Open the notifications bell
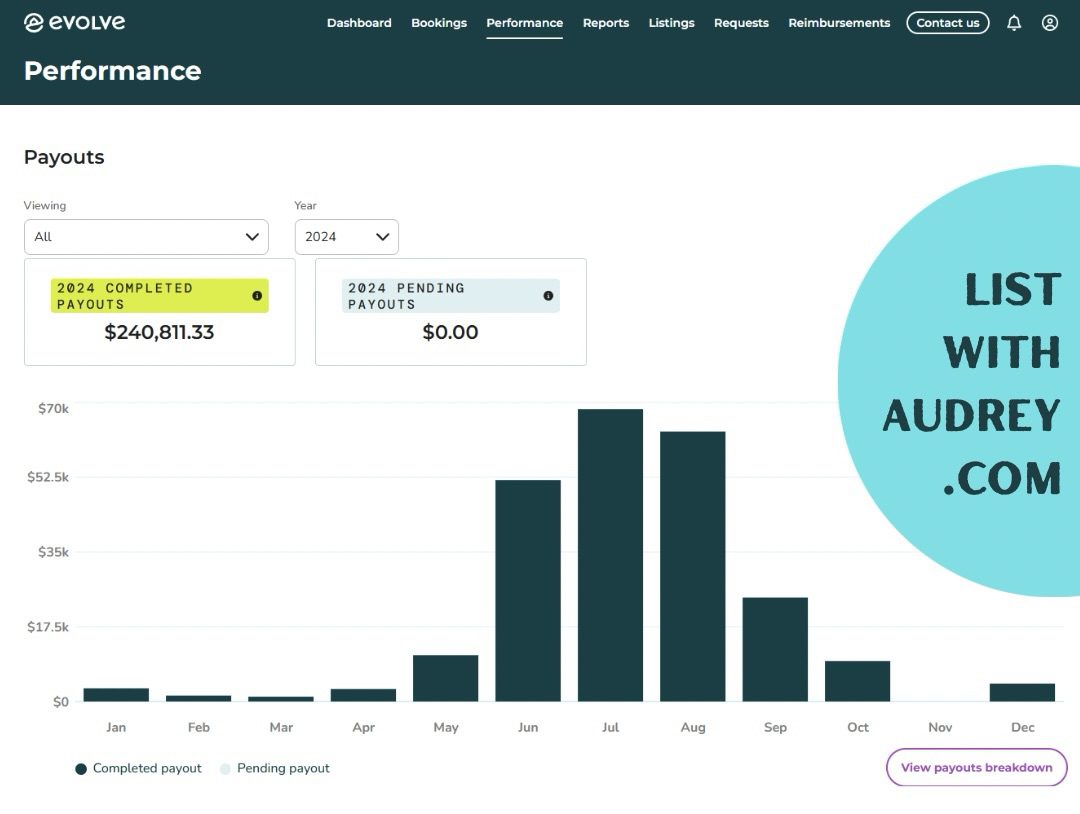The height and width of the screenshot is (814, 1080). click(x=1014, y=23)
